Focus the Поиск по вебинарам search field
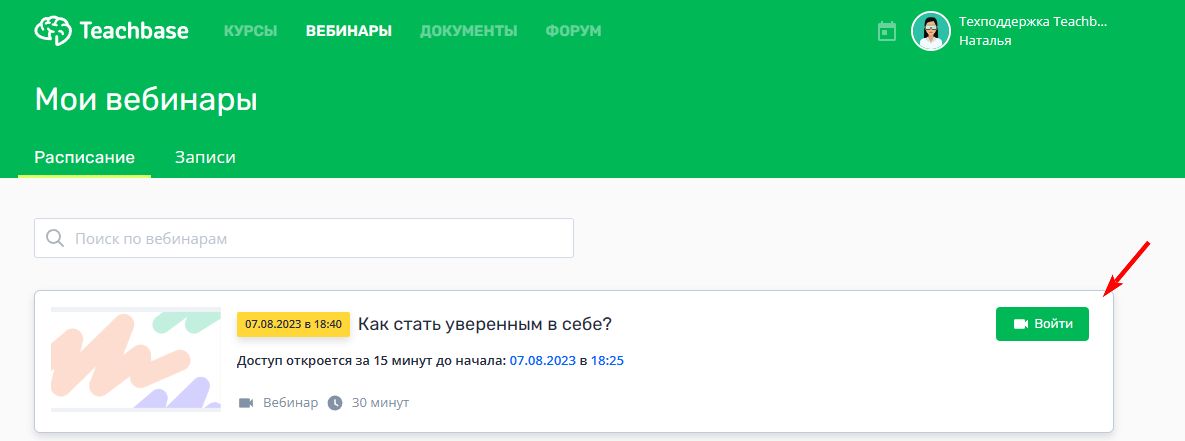The width and height of the screenshot is (1185, 441). (x=304, y=239)
